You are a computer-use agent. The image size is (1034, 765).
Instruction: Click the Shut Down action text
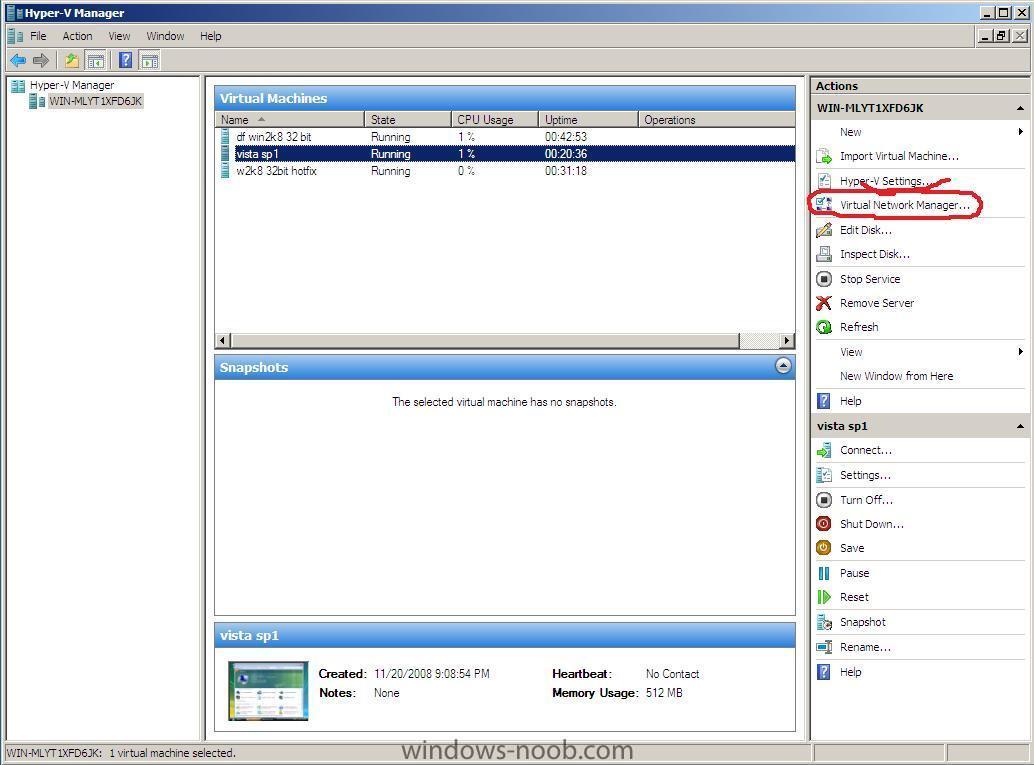[x=872, y=524]
